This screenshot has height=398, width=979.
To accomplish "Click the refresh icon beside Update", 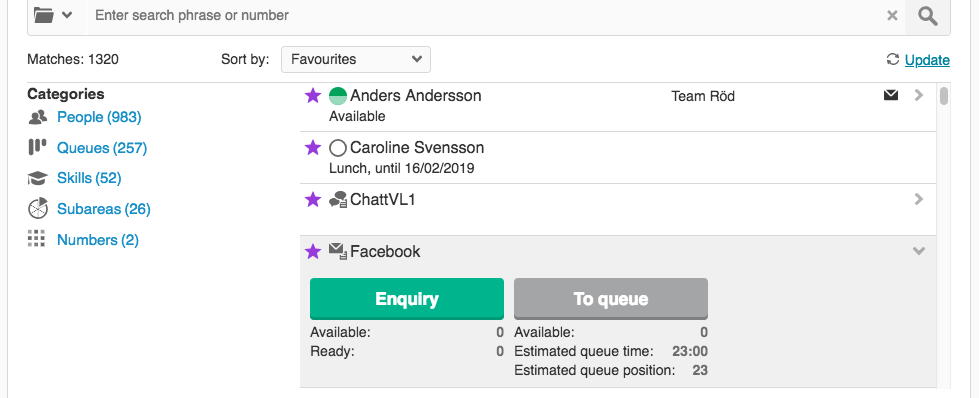I will pyautogui.click(x=893, y=59).
